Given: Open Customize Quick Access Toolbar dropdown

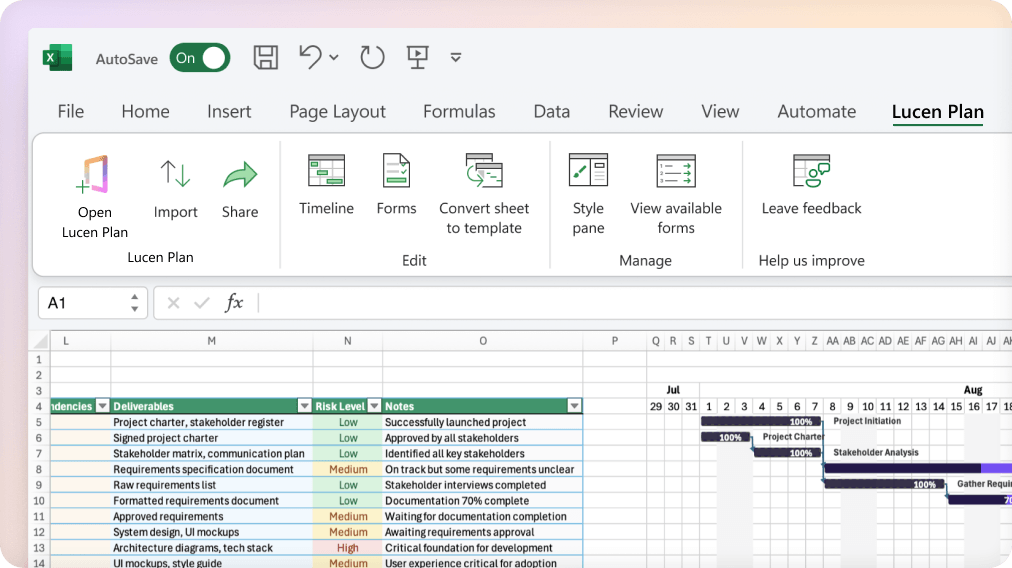Looking at the screenshot, I should [456, 57].
